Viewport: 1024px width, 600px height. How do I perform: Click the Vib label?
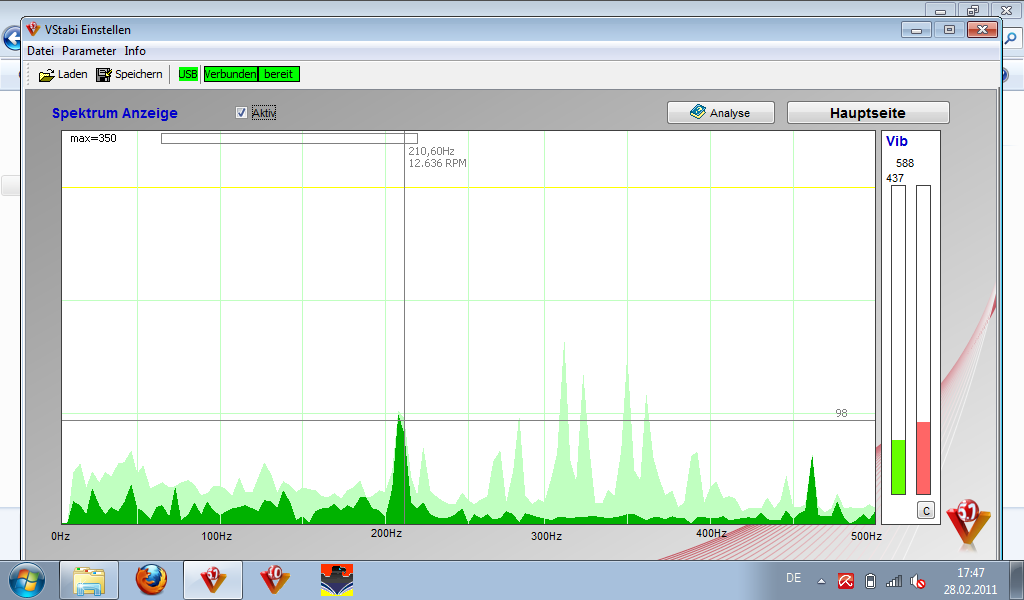tap(897, 141)
